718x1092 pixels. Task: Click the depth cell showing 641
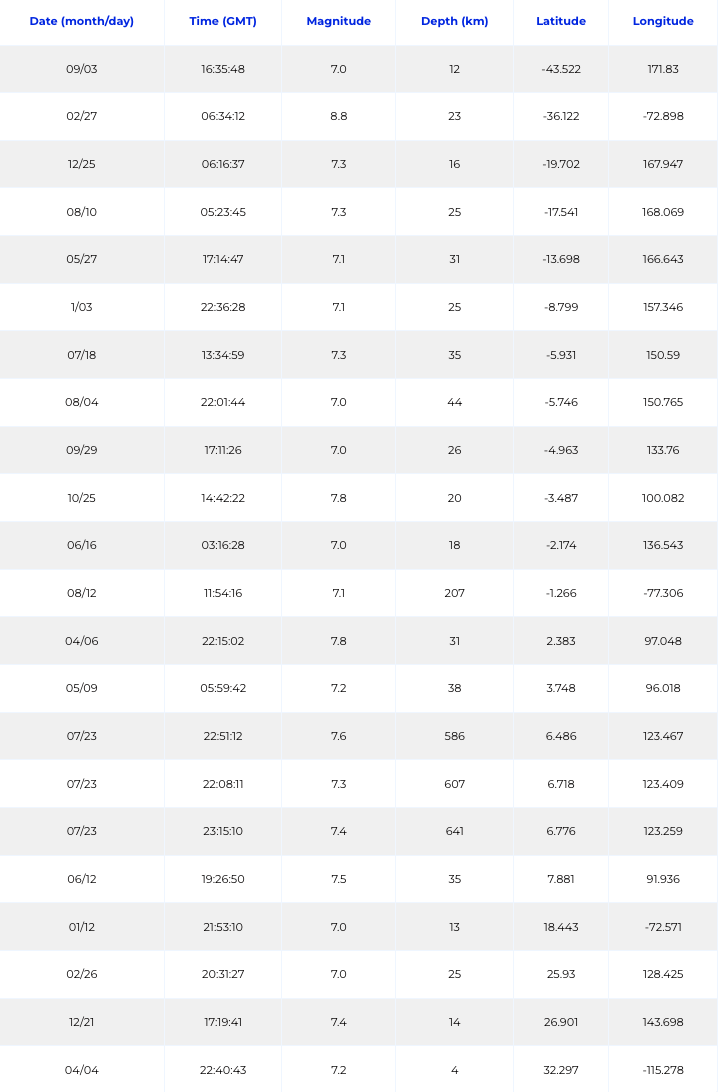coord(455,831)
